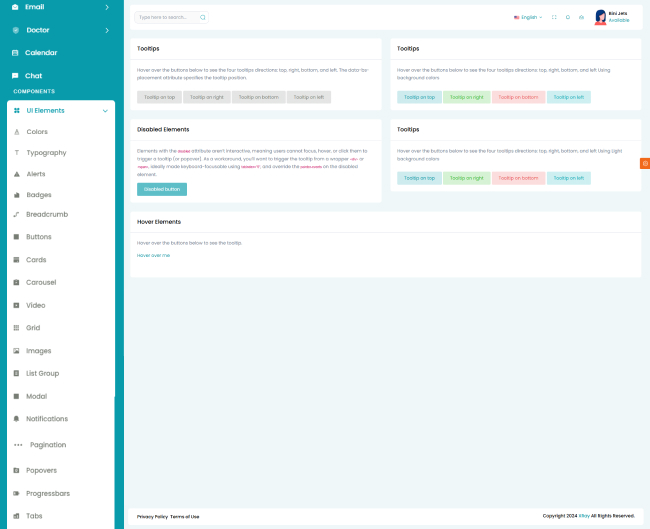Screen dimensions: 650x529
Task: Select Progressbars from the sidebar
Action: (x=48, y=492)
